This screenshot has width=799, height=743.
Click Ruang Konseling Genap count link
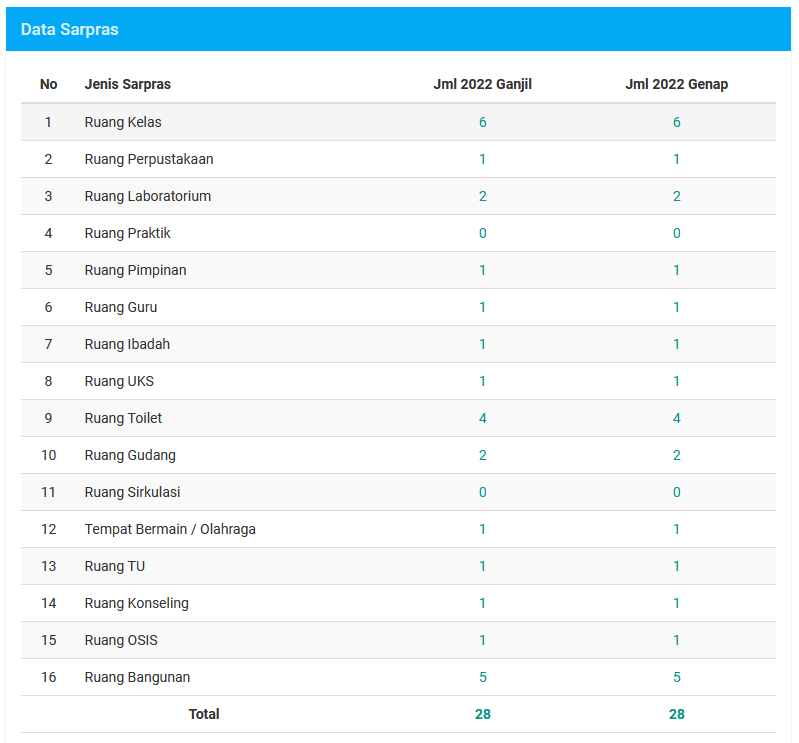pyautogui.click(x=677, y=603)
